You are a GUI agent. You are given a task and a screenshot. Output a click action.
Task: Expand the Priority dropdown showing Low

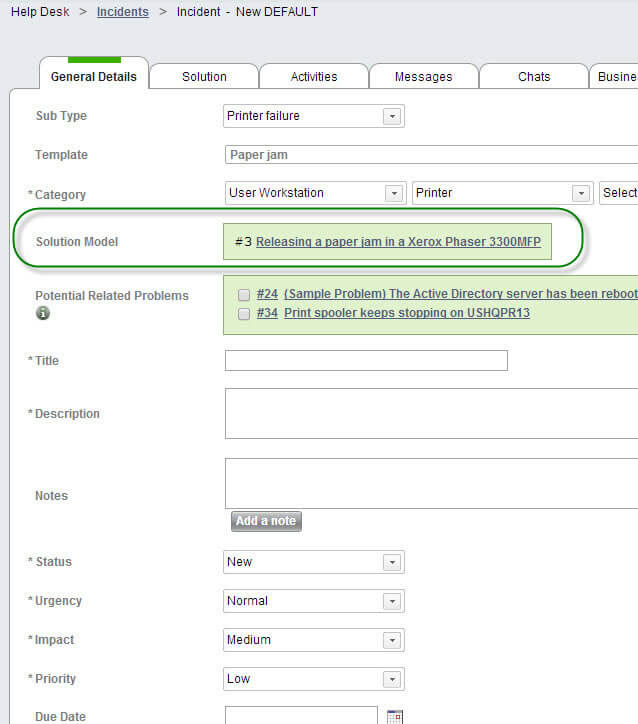point(393,679)
